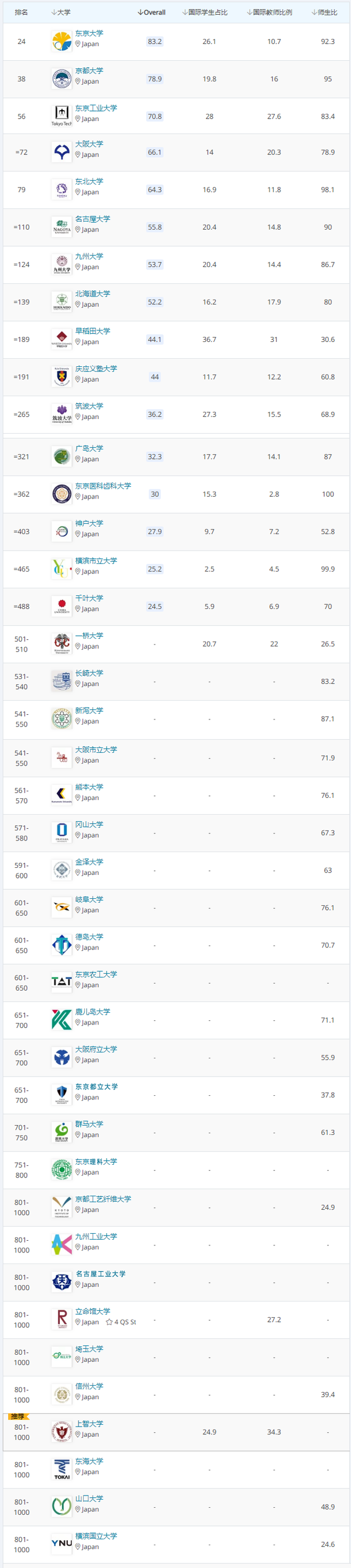Screen dimensions: 351x1568
Task: Click the Waseda University logo
Action: coord(61,340)
